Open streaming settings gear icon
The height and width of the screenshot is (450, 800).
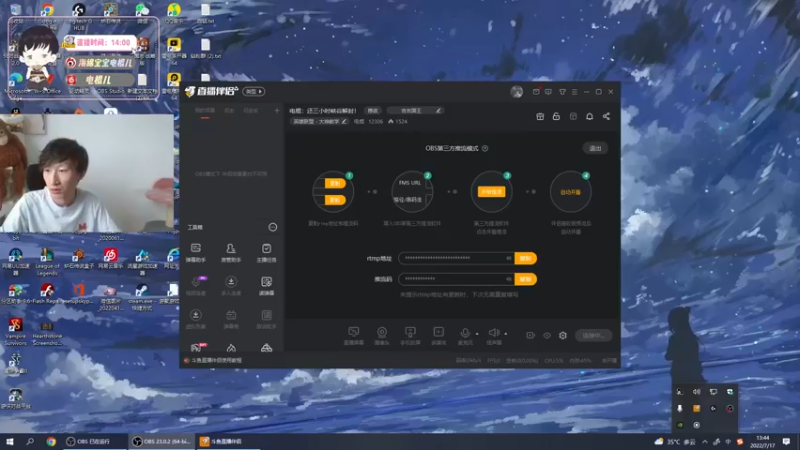pyautogui.click(x=563, y=335)
